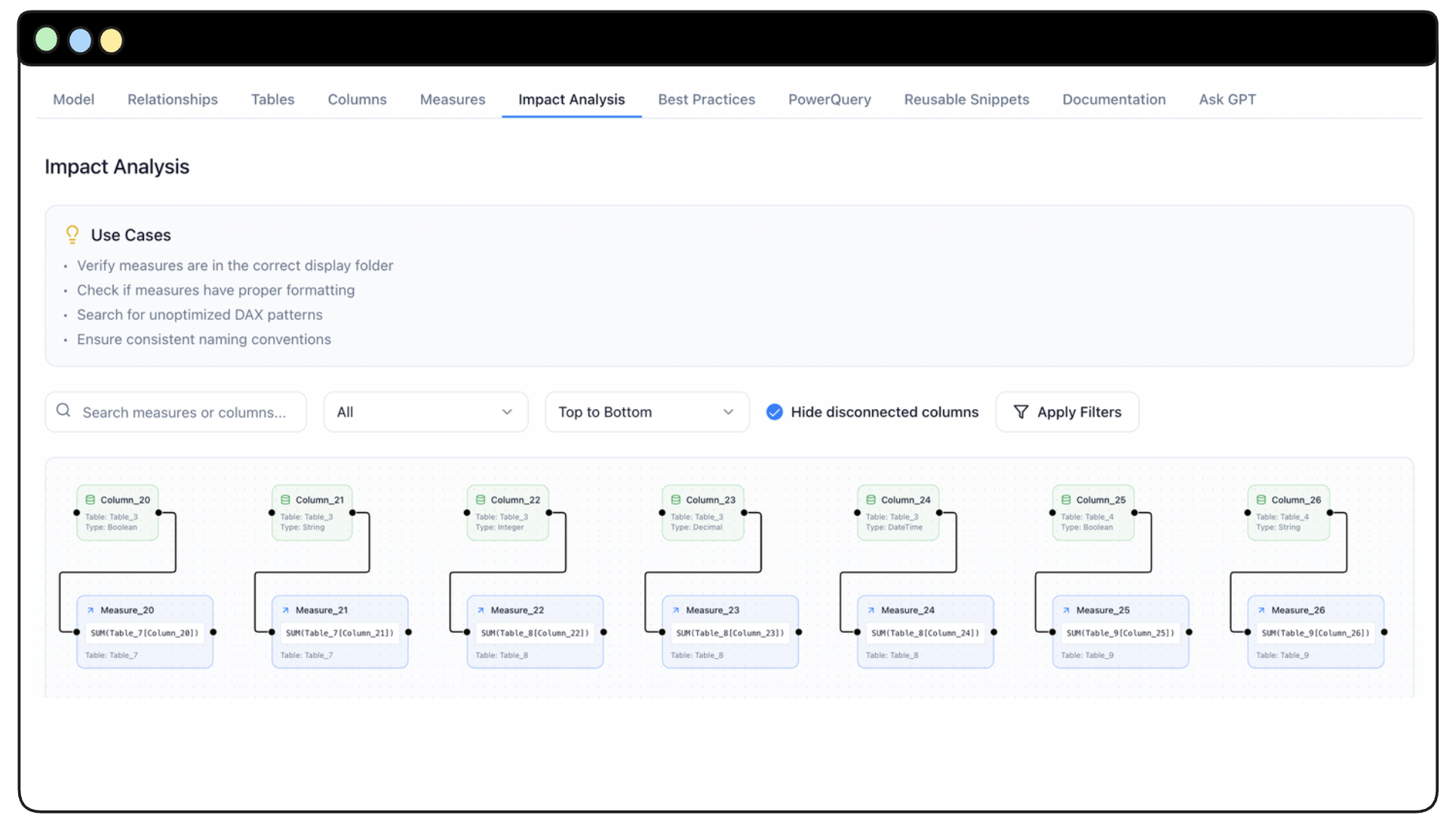Screen dimensions: 1456x824
Task: Click the database icon on Column_26 node
Action: coord(1261,500)
